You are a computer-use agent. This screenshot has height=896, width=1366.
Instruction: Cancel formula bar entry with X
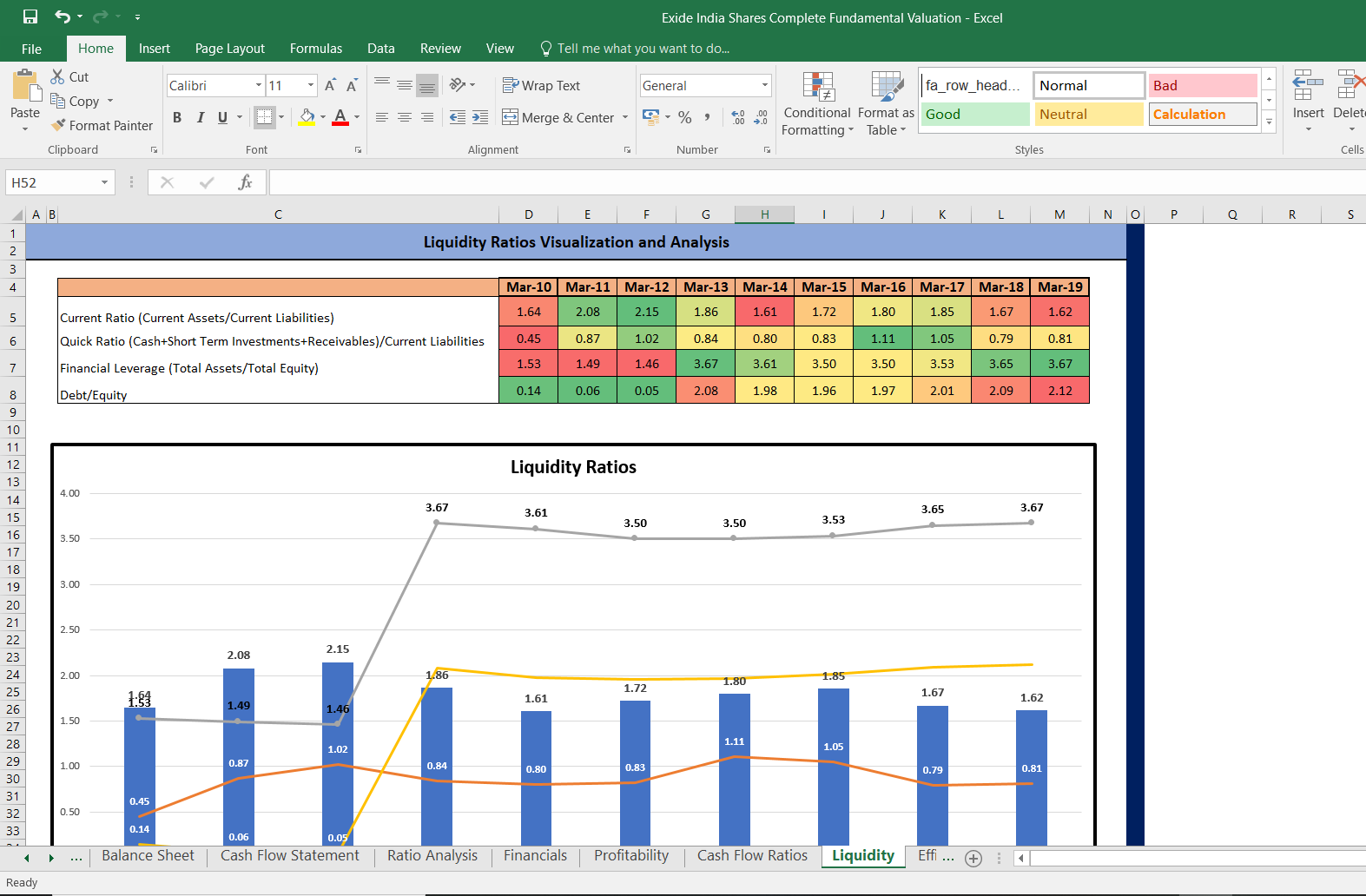click(x=168, y=182)
